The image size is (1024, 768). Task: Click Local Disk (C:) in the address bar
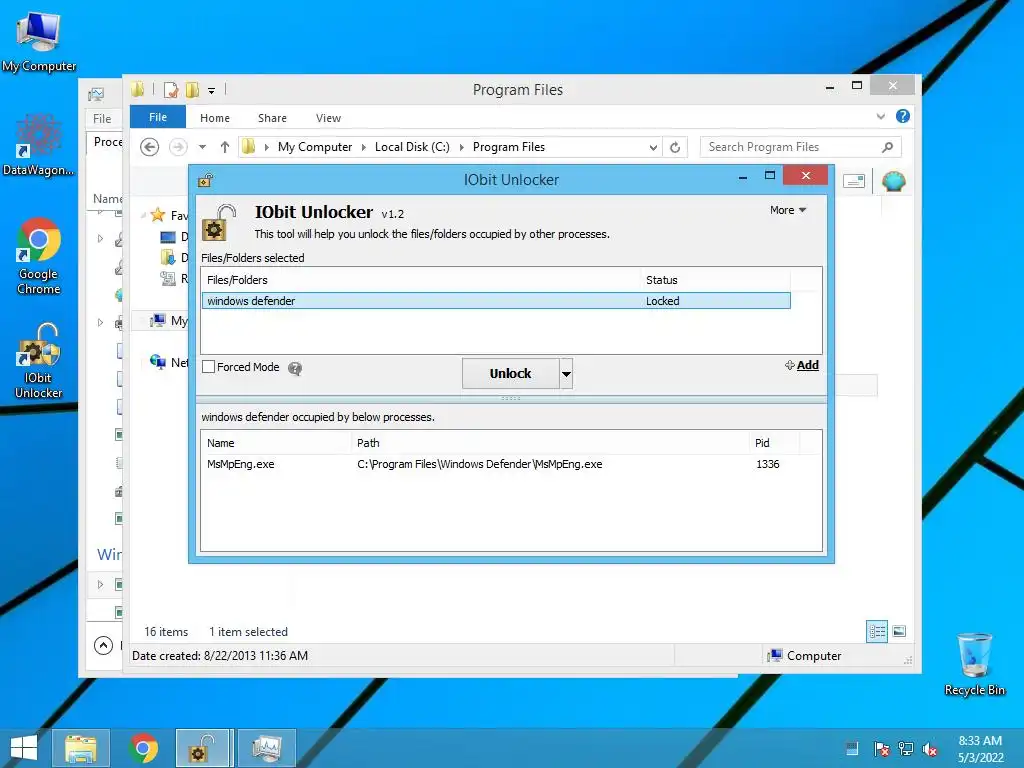[412, 147]
